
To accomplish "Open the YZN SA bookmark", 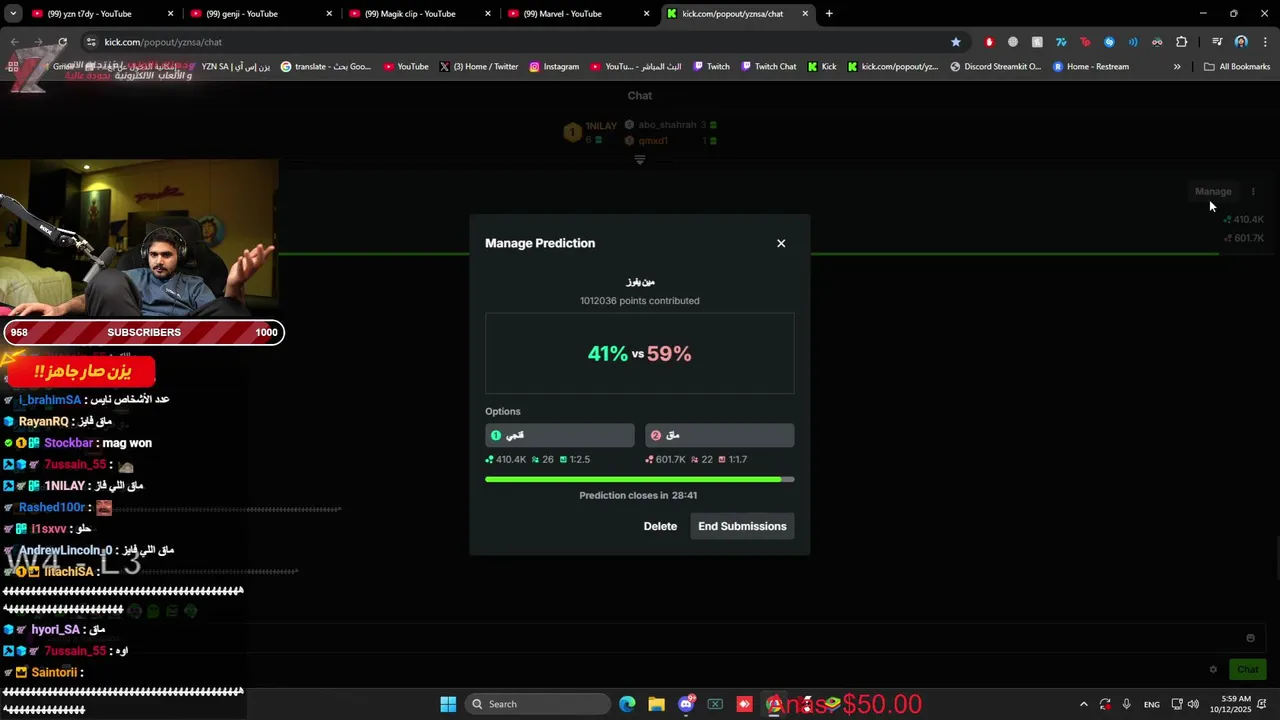I will point(235,67).
